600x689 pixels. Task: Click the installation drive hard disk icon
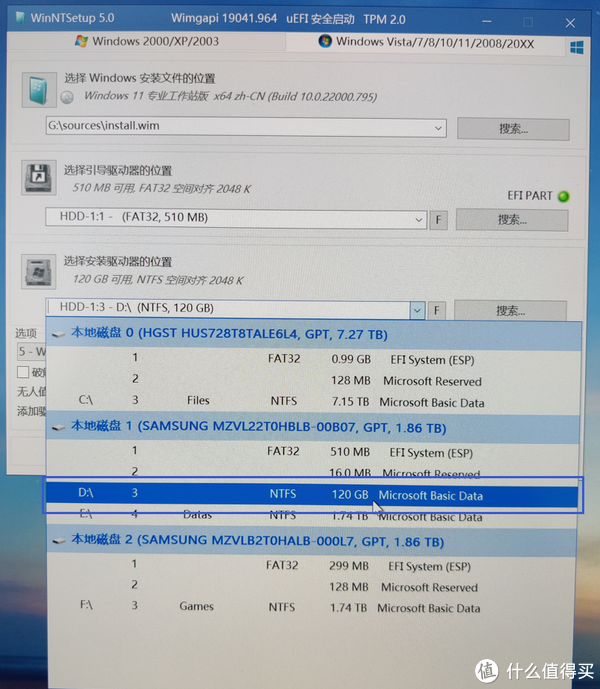coord(39,272)
